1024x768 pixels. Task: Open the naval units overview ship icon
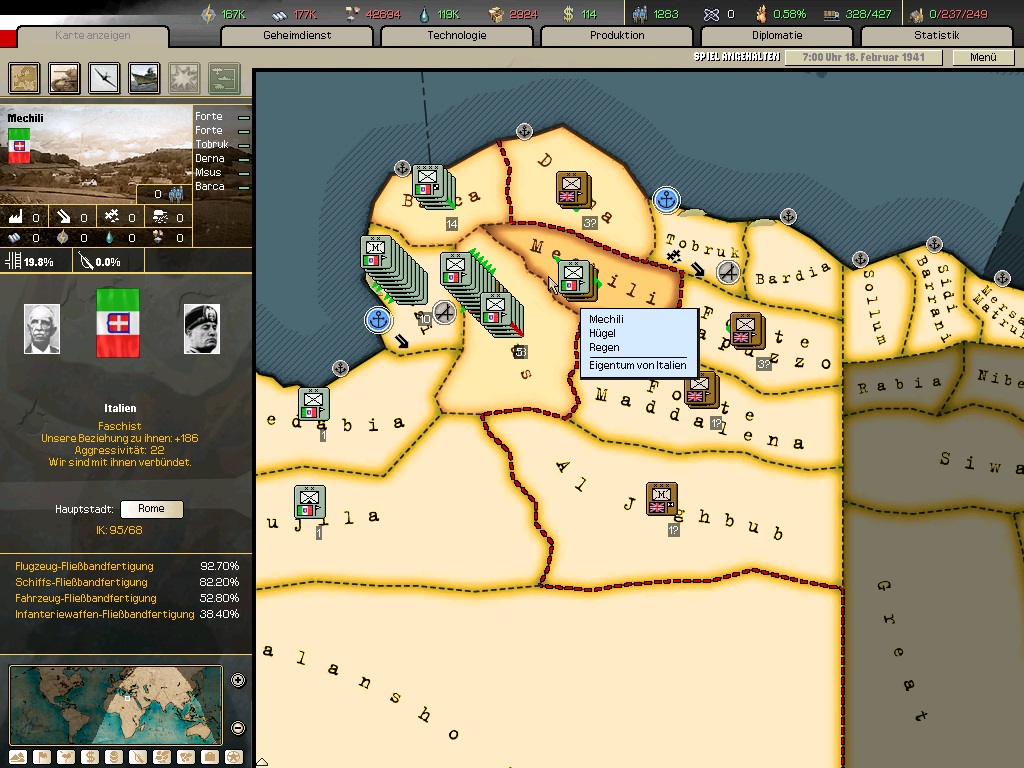[145, 77]
